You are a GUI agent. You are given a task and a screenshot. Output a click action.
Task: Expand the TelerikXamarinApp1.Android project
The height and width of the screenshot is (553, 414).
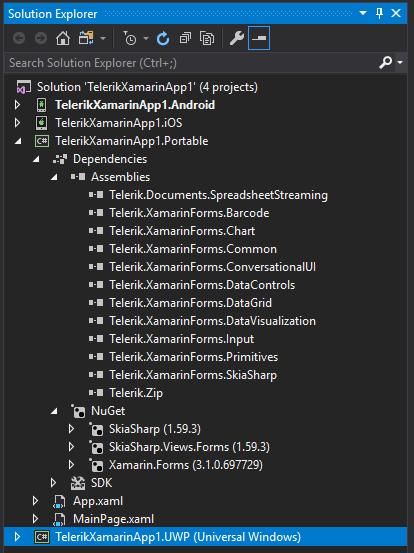point(17,105)
